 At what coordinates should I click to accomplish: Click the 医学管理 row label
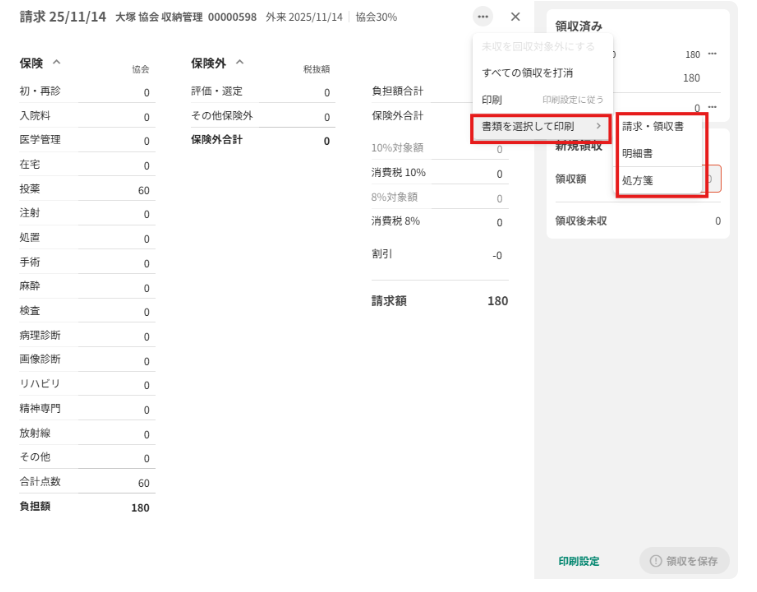click(40, 140)
